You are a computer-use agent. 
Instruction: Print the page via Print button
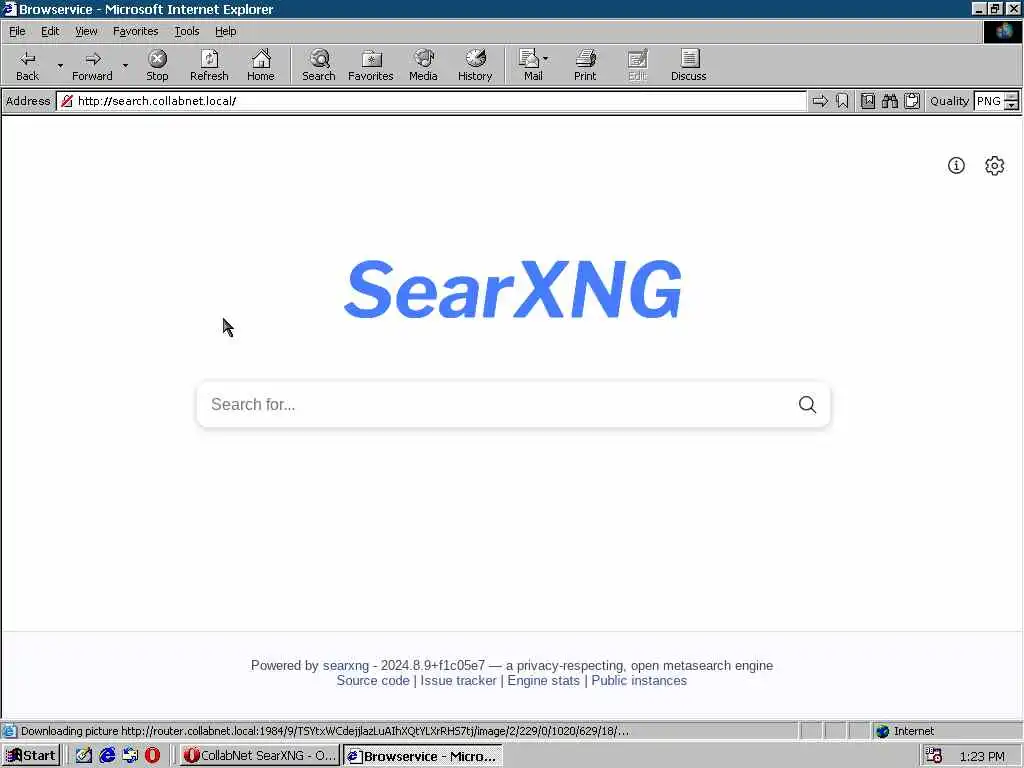(x=585, y=65)
